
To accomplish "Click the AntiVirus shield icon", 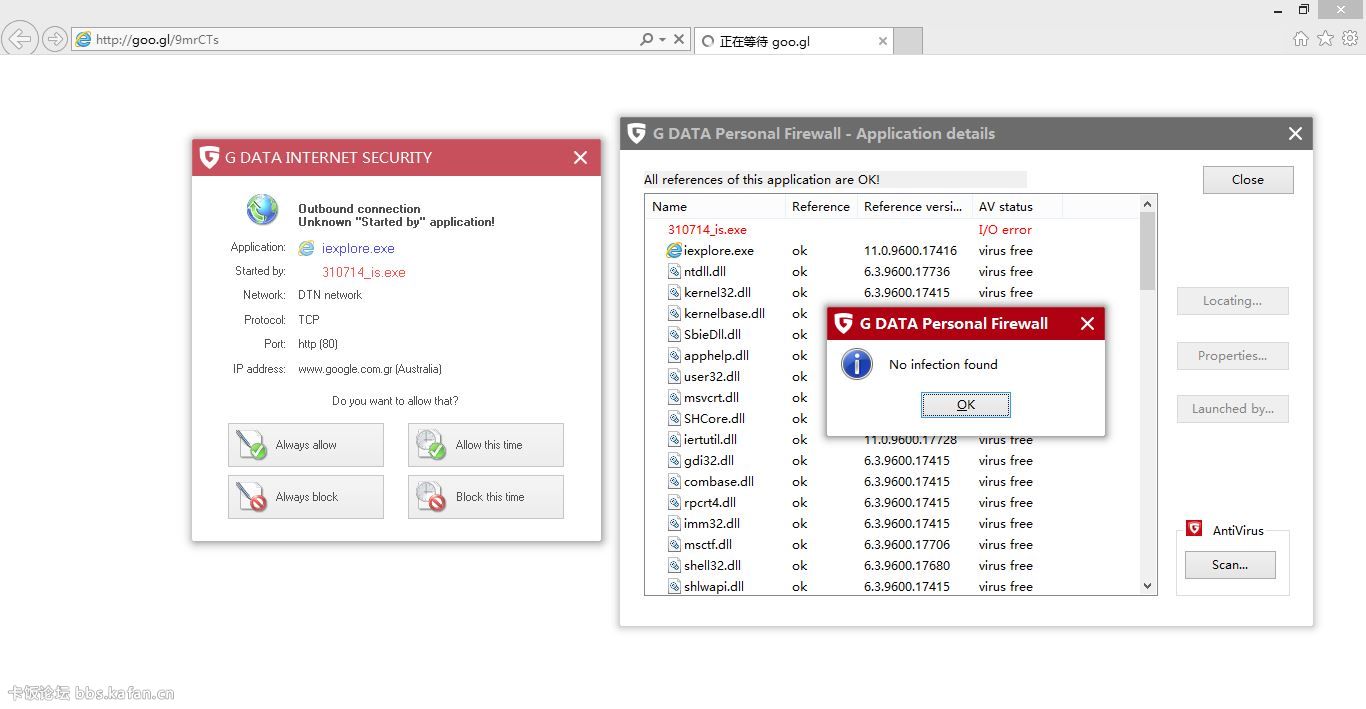I will [1194, 529].
